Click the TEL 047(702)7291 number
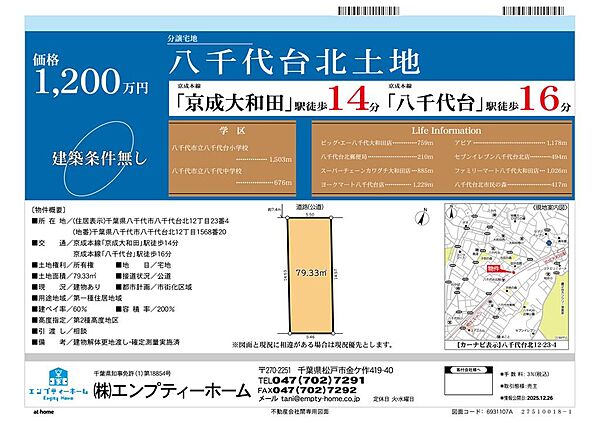 point(311,381)
